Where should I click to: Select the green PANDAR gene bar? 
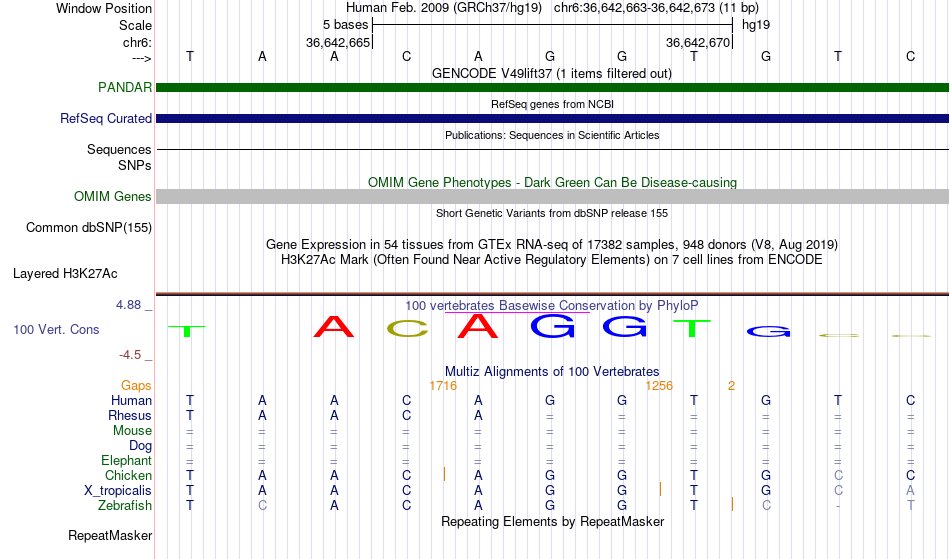click(x=553, y=88)
